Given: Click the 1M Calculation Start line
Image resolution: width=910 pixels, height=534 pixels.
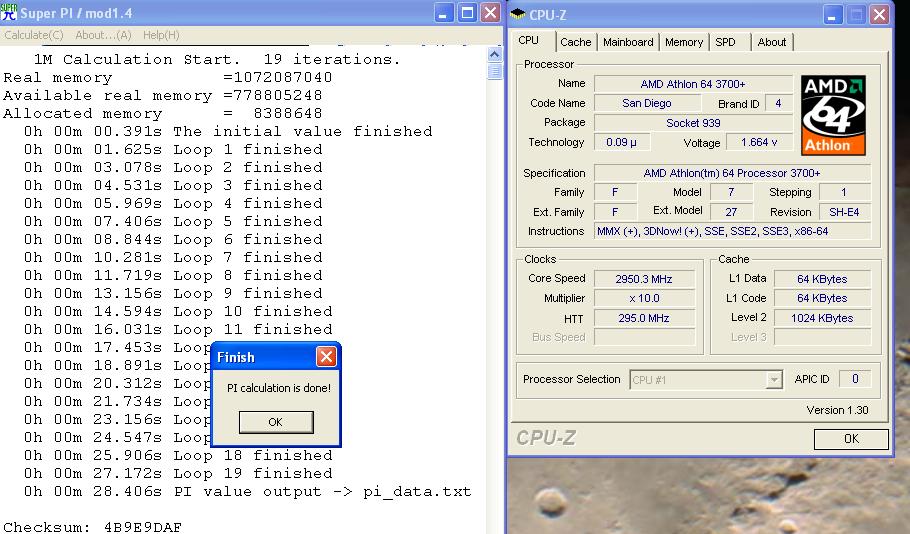Looking at the screenshot, I should point(217,59).
